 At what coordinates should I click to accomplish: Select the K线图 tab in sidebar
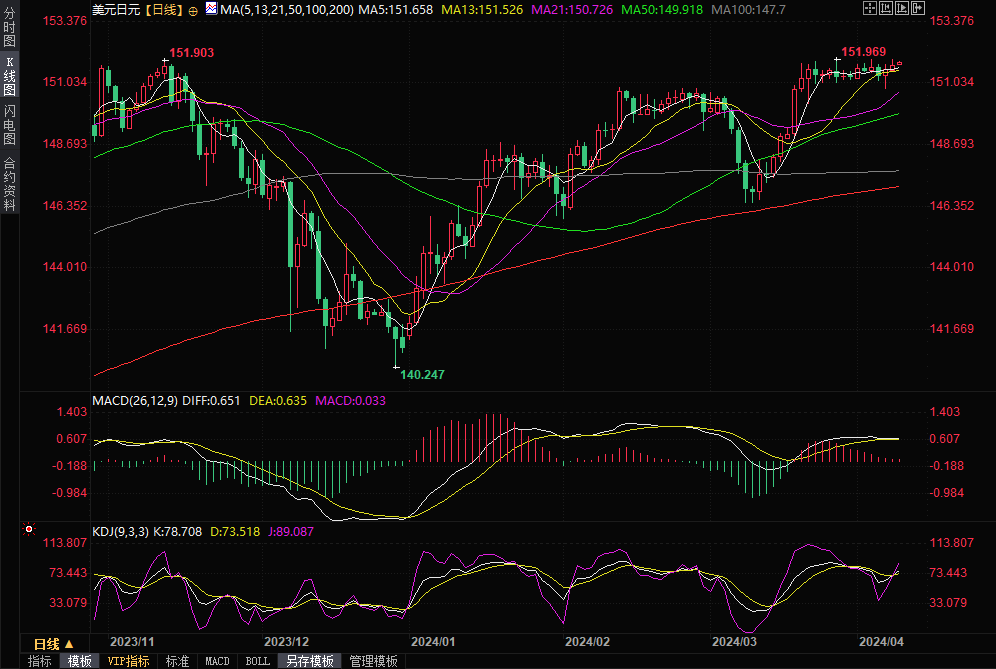9,77
